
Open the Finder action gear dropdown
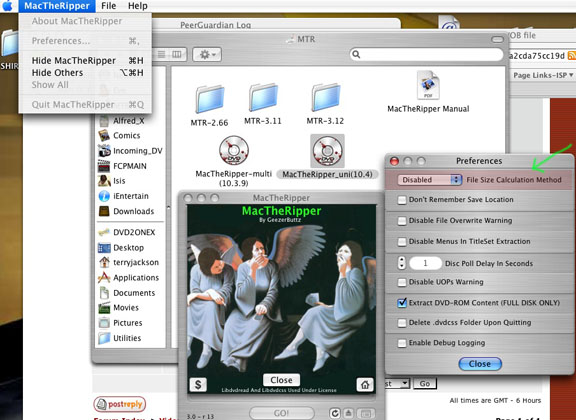click(x=207, y=55)
